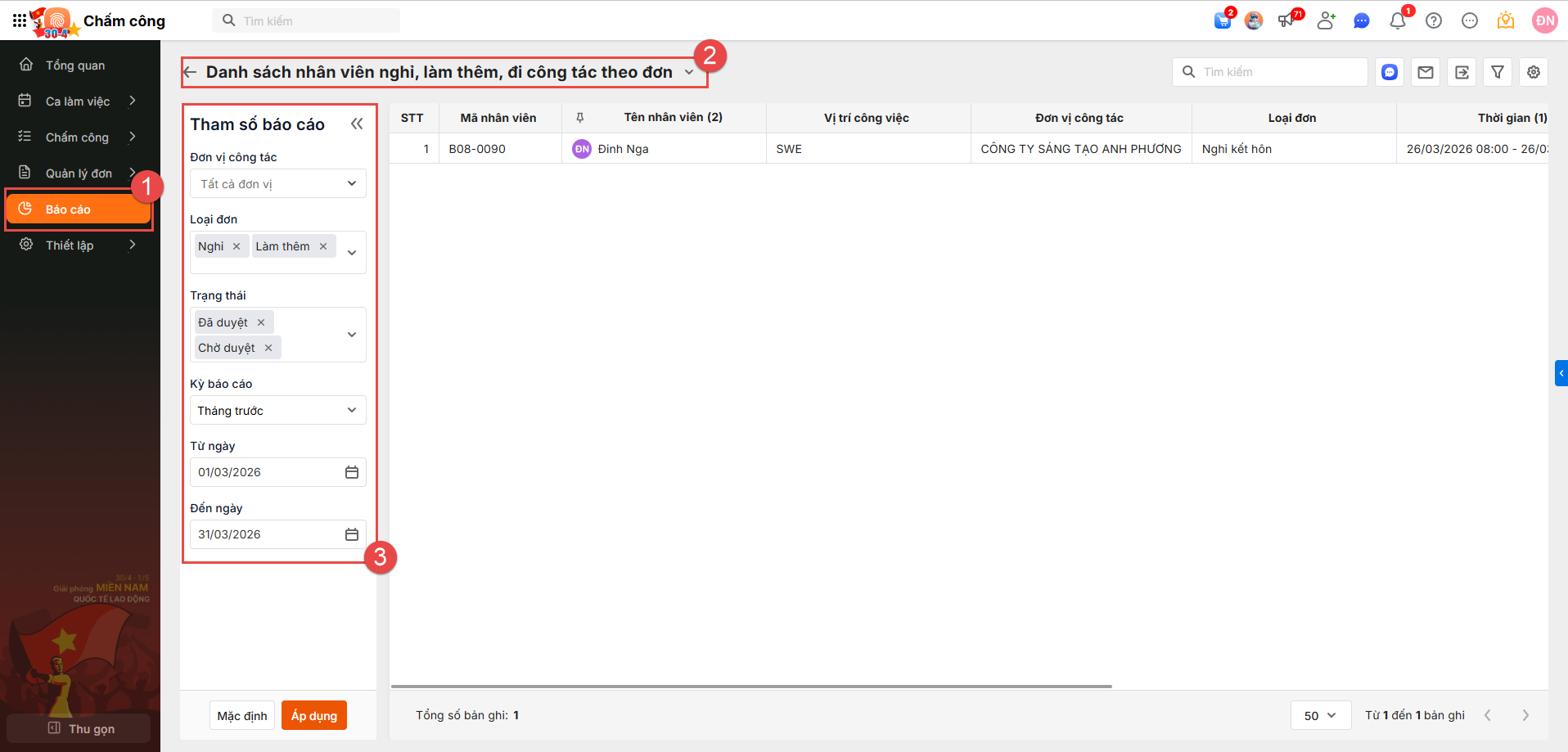Remove the Chờ duyệt status tag
The width and height of the screenshot is (1568, 752).
[268, 348]
